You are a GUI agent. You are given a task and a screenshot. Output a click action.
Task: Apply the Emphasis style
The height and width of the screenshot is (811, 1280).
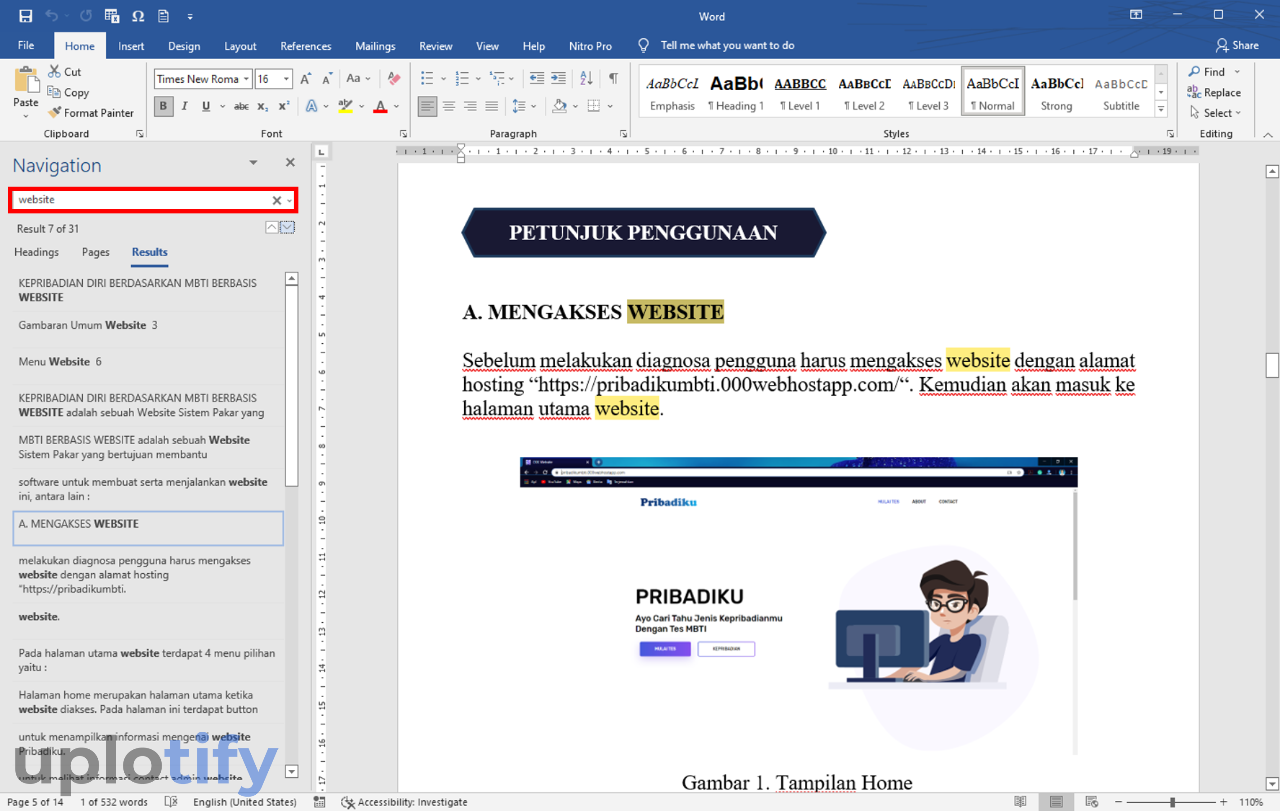[672, 93]
